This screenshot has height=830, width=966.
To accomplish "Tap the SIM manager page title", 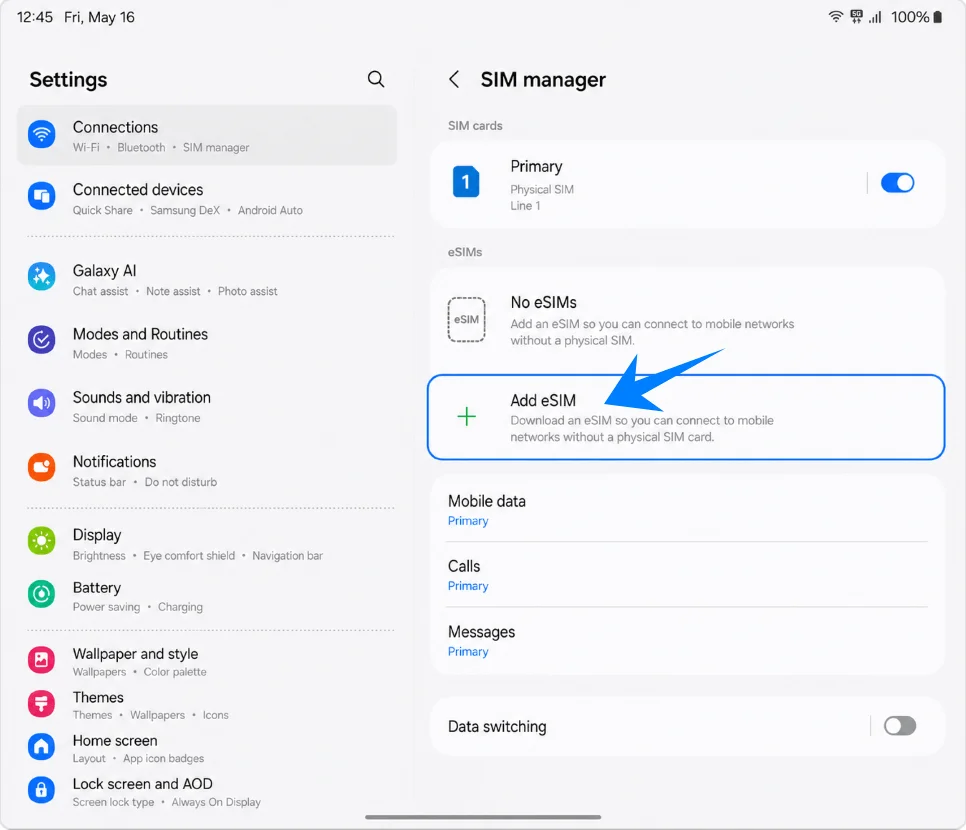I will coord(543,79).
